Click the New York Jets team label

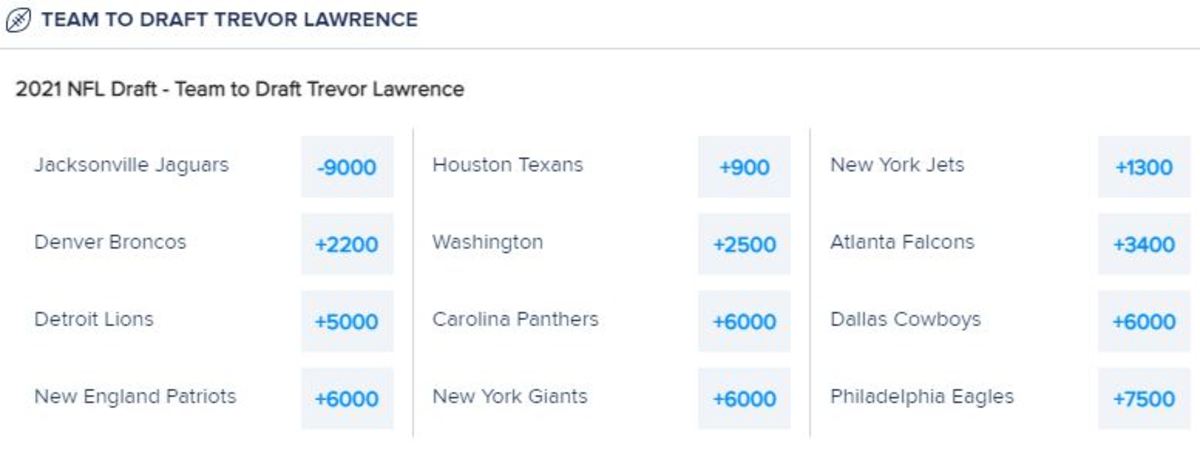click(897, 165)
